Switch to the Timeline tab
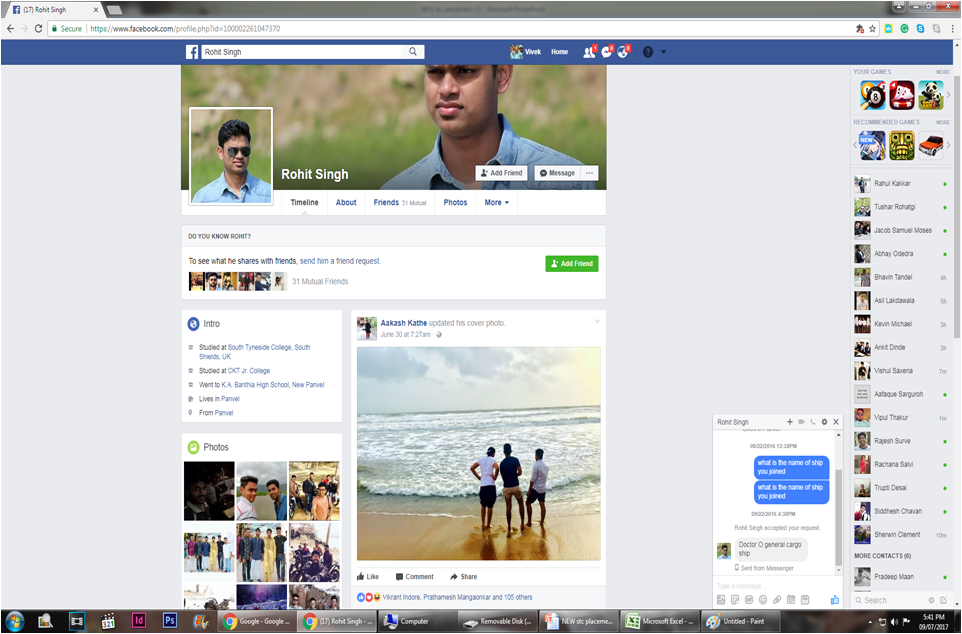Image resolution: width=962 pixels, height=634 pixels. (x=304, y=203)
